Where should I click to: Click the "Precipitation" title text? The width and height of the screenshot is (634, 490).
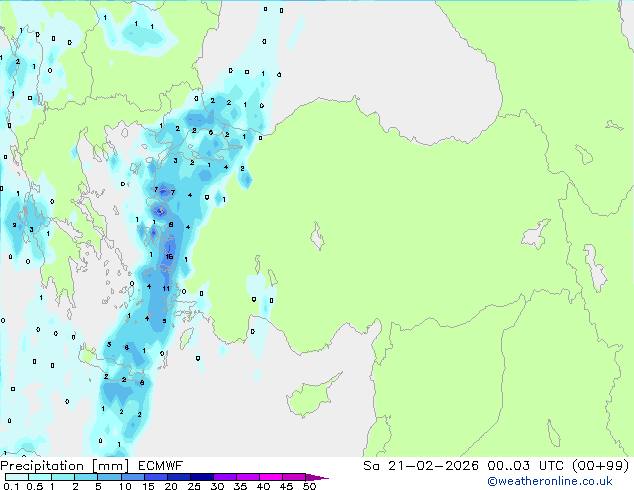click(42, 466)
